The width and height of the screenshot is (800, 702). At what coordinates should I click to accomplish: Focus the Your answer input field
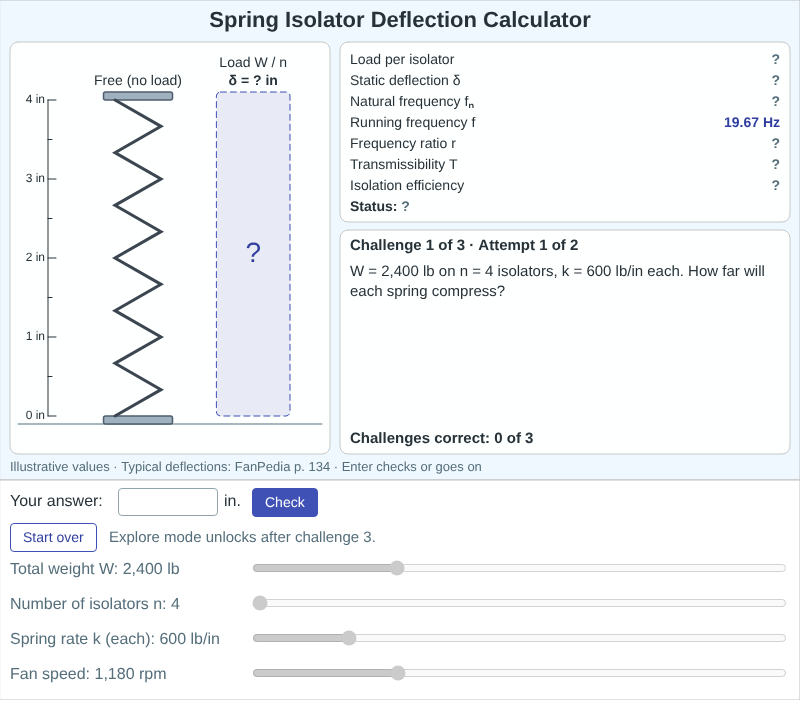[x=168, y=502]
